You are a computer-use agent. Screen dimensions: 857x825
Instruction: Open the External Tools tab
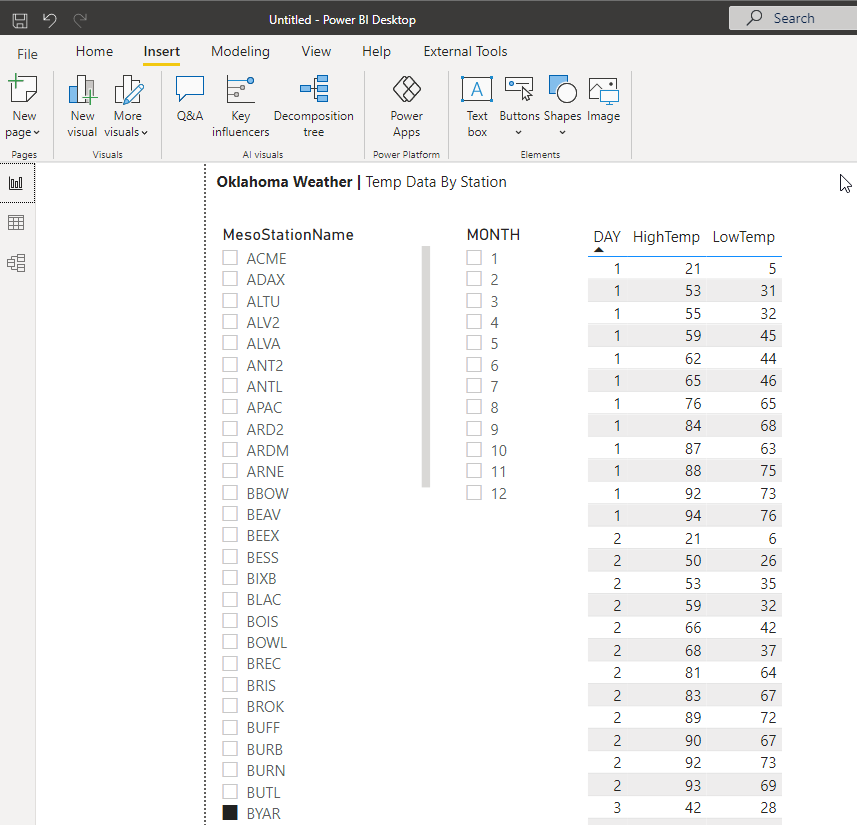465,51
